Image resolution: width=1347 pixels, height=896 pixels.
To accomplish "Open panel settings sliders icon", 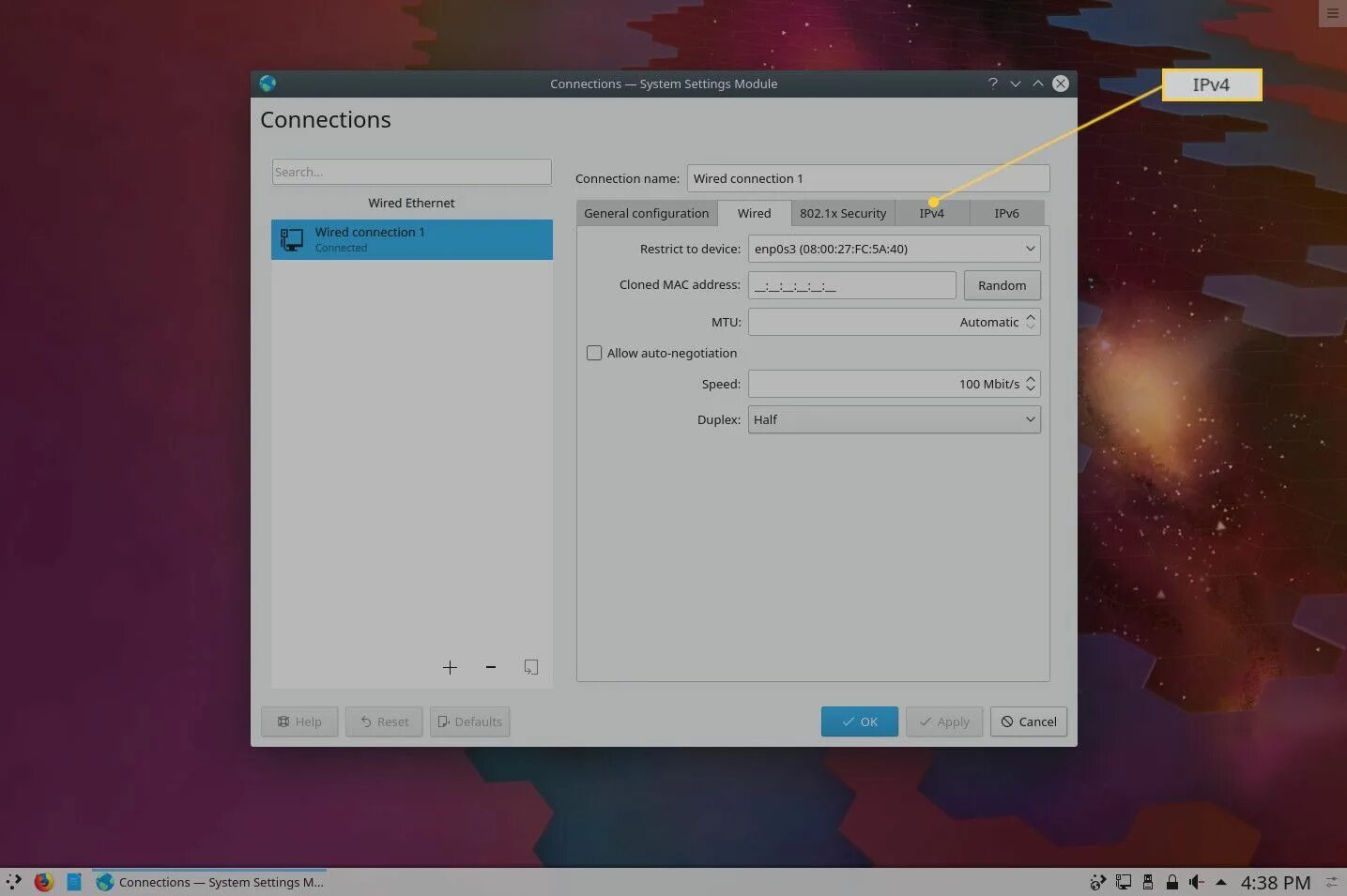I will point(1331,882).
